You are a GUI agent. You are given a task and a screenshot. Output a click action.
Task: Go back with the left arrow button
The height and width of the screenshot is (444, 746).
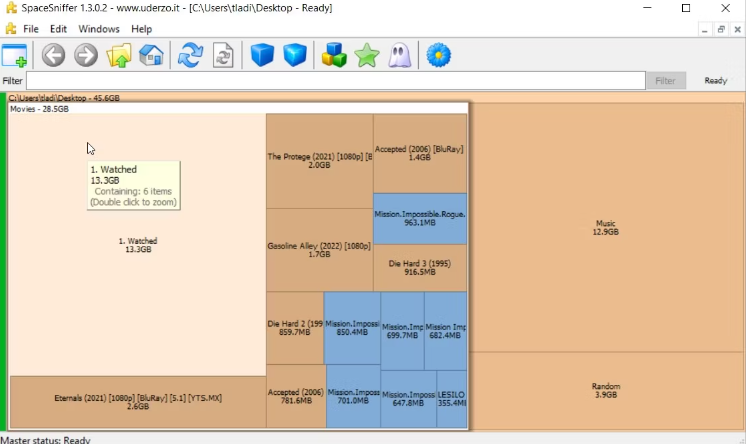click(x=53, y=55)
